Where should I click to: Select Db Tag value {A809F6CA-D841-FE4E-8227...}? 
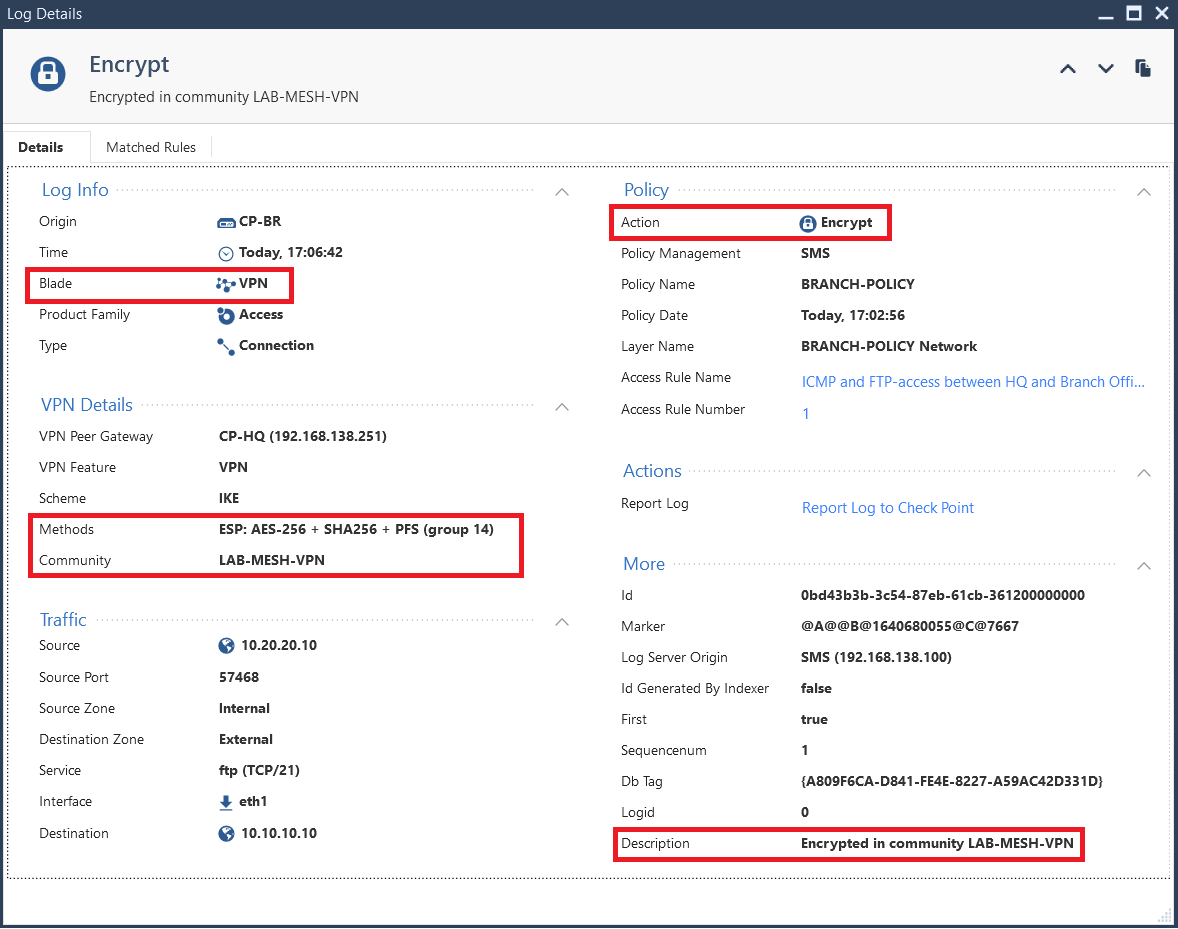tap(952, 781)
